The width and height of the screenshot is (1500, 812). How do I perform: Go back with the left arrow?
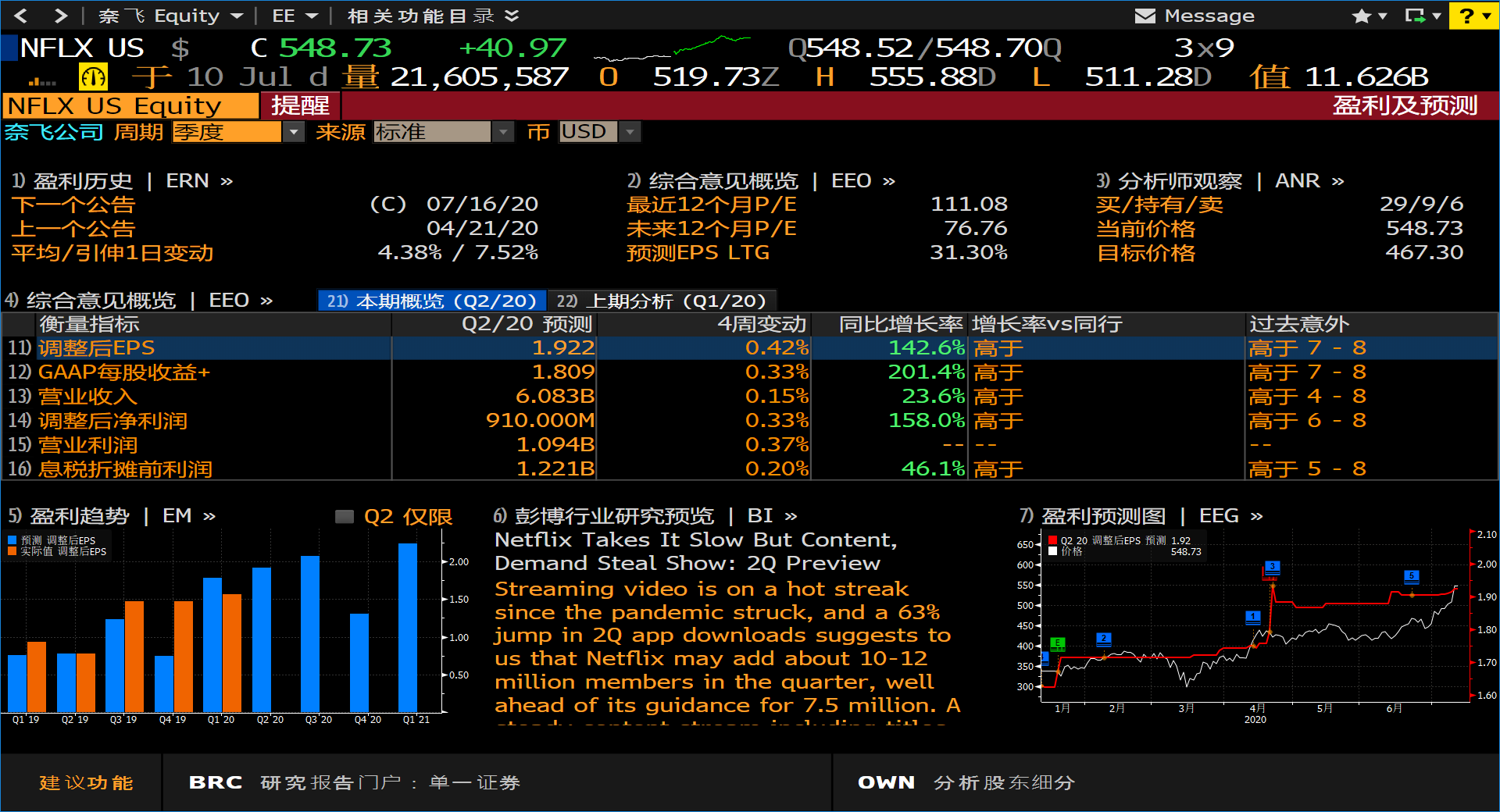[21, 16]
